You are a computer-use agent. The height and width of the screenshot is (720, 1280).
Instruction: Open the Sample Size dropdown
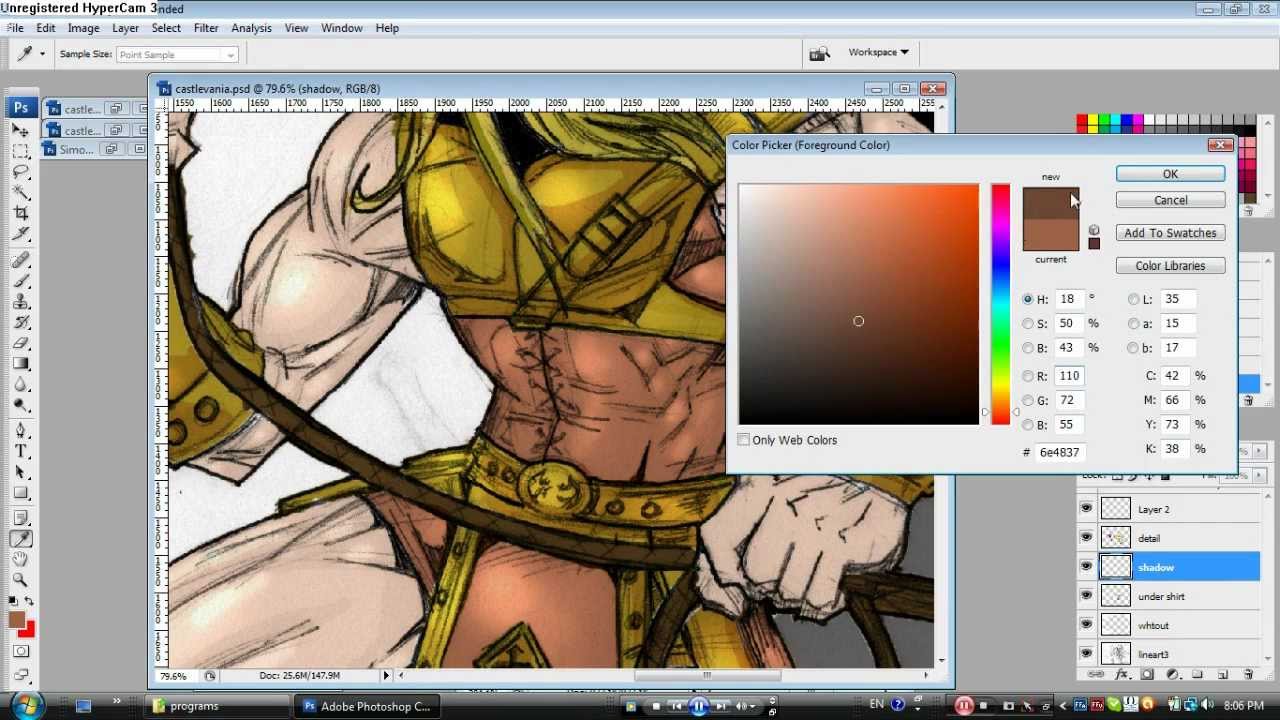coord(177,55)
